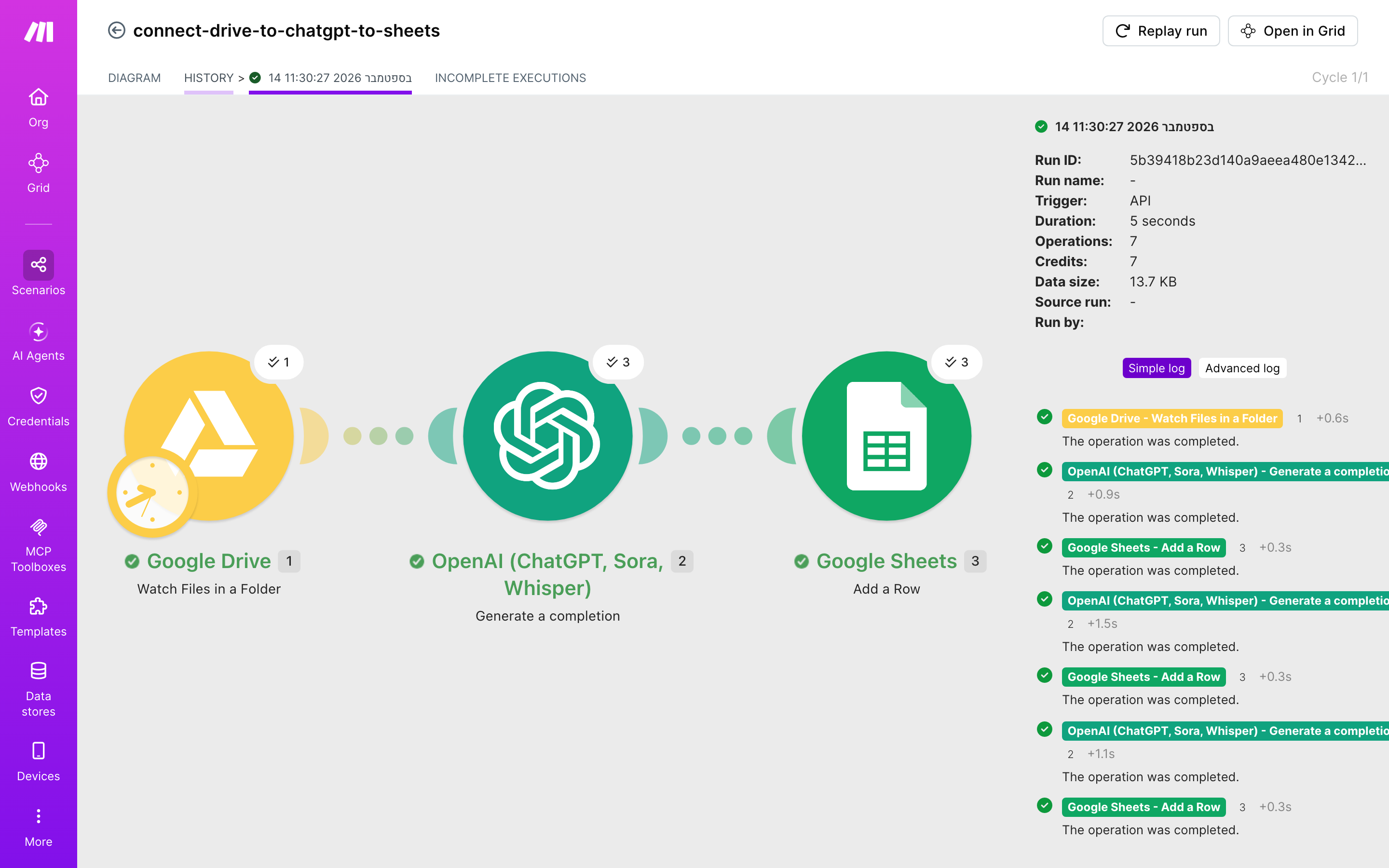Click the Watch Files in a Folder label

pos(209,589)
